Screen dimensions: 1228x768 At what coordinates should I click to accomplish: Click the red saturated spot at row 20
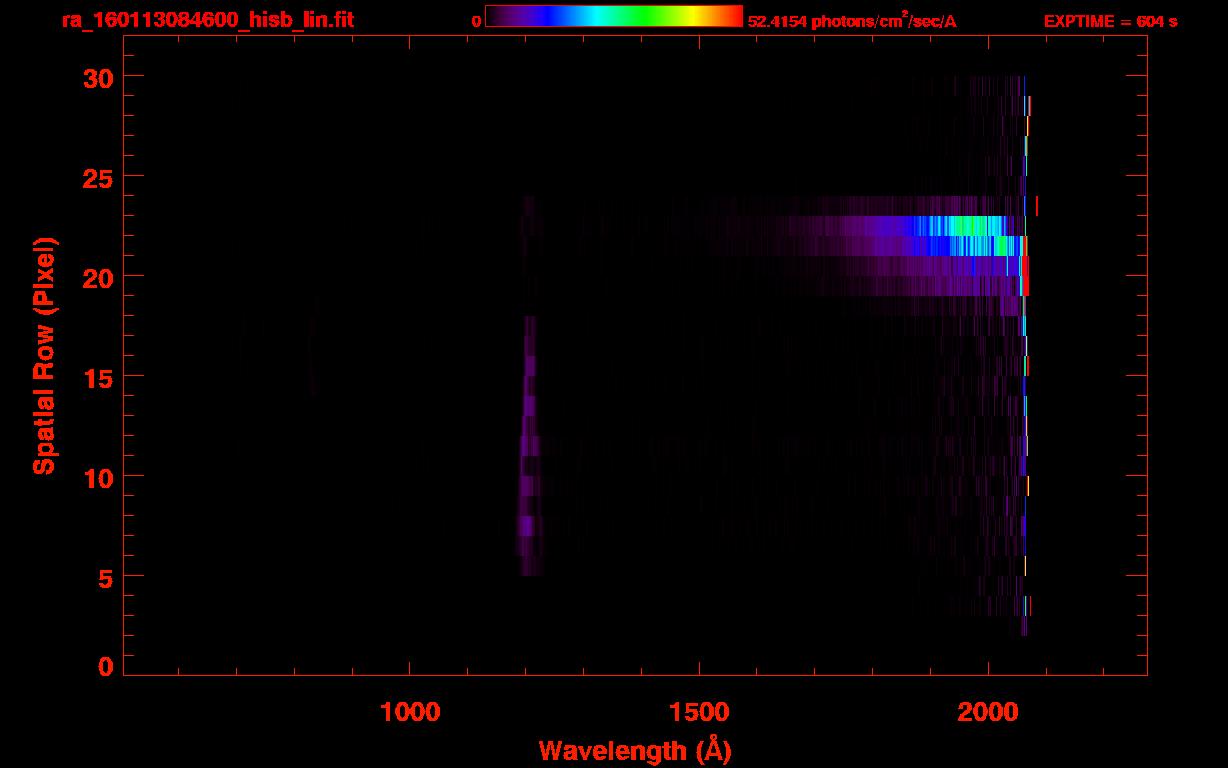point(1024,275)
